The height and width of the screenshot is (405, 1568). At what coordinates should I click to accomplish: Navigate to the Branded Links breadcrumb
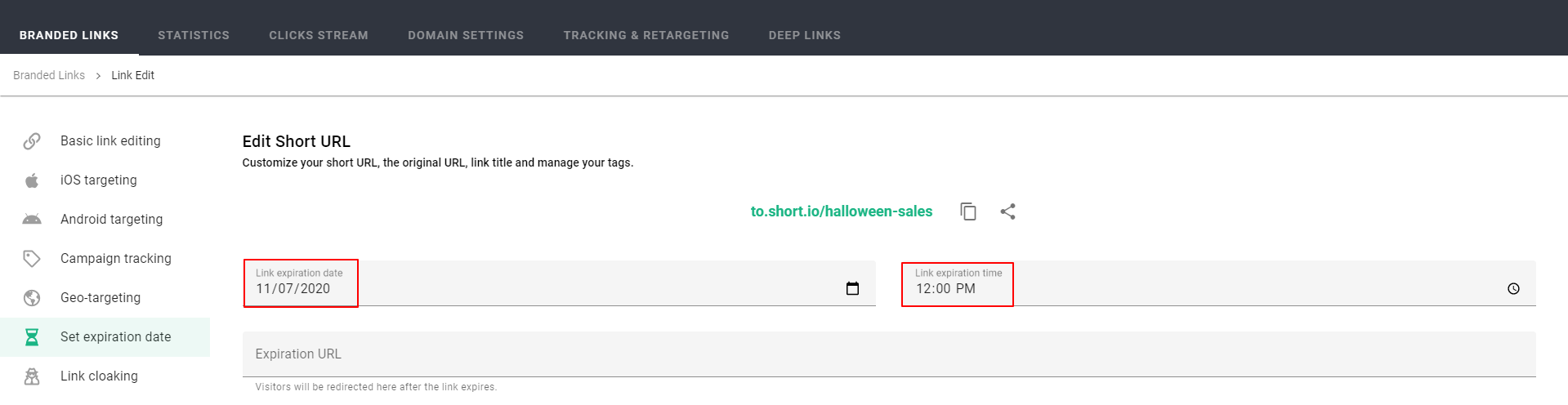pos(49,75)
